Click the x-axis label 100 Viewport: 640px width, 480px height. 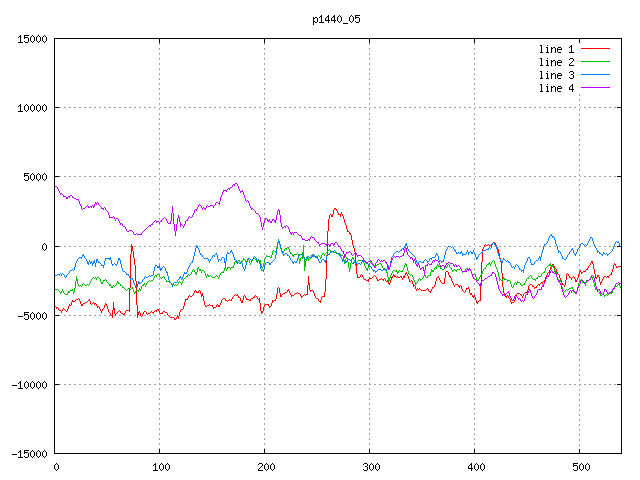(x=161, y=467)
